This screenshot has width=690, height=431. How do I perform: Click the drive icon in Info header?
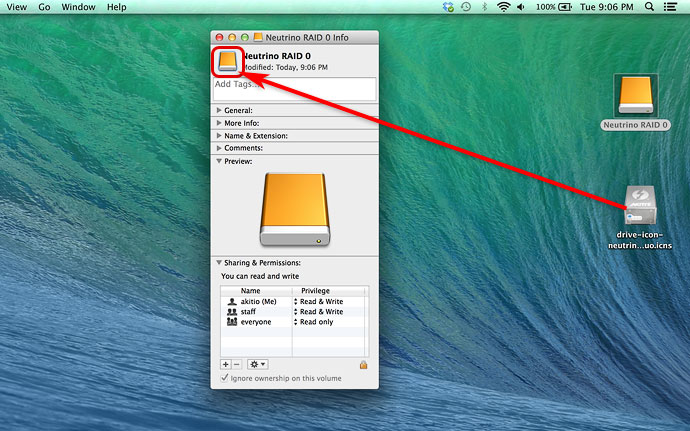(227, 61)
